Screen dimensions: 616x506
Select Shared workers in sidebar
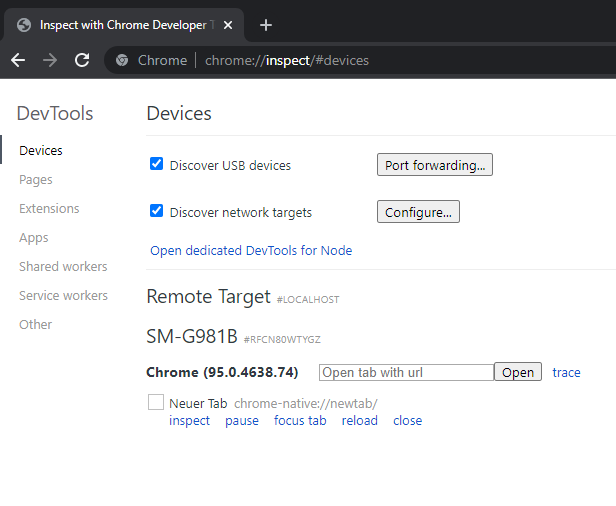[63, 267]
